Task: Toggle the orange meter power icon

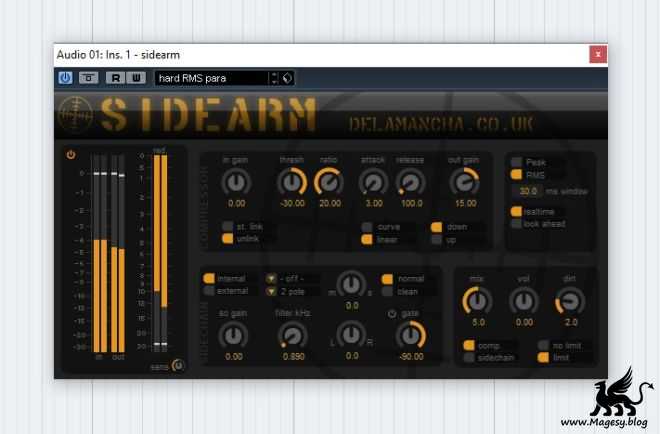Action: tap(71, 154)
